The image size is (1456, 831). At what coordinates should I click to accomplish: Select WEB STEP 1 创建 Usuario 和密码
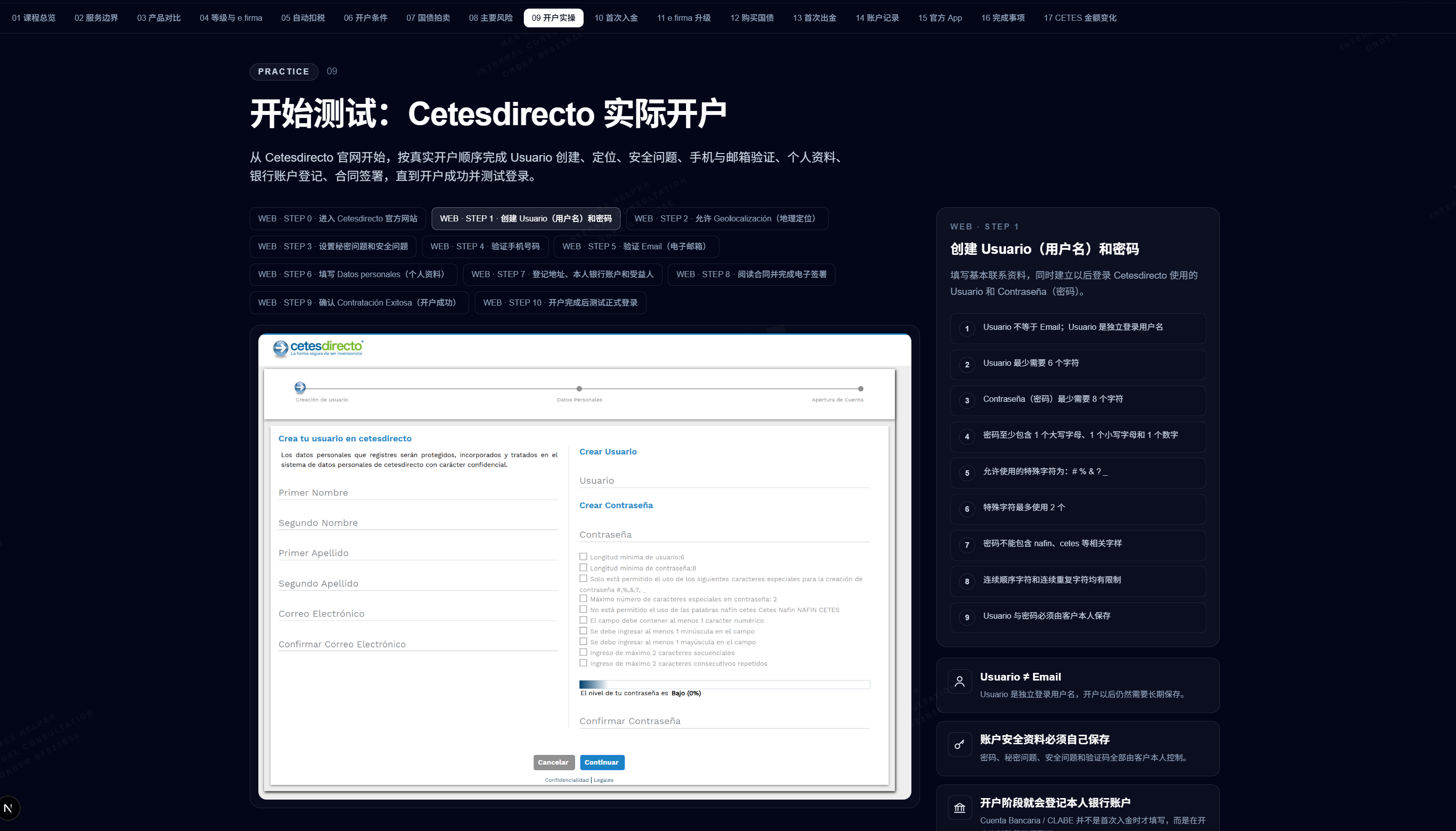(x=526, y=218)
